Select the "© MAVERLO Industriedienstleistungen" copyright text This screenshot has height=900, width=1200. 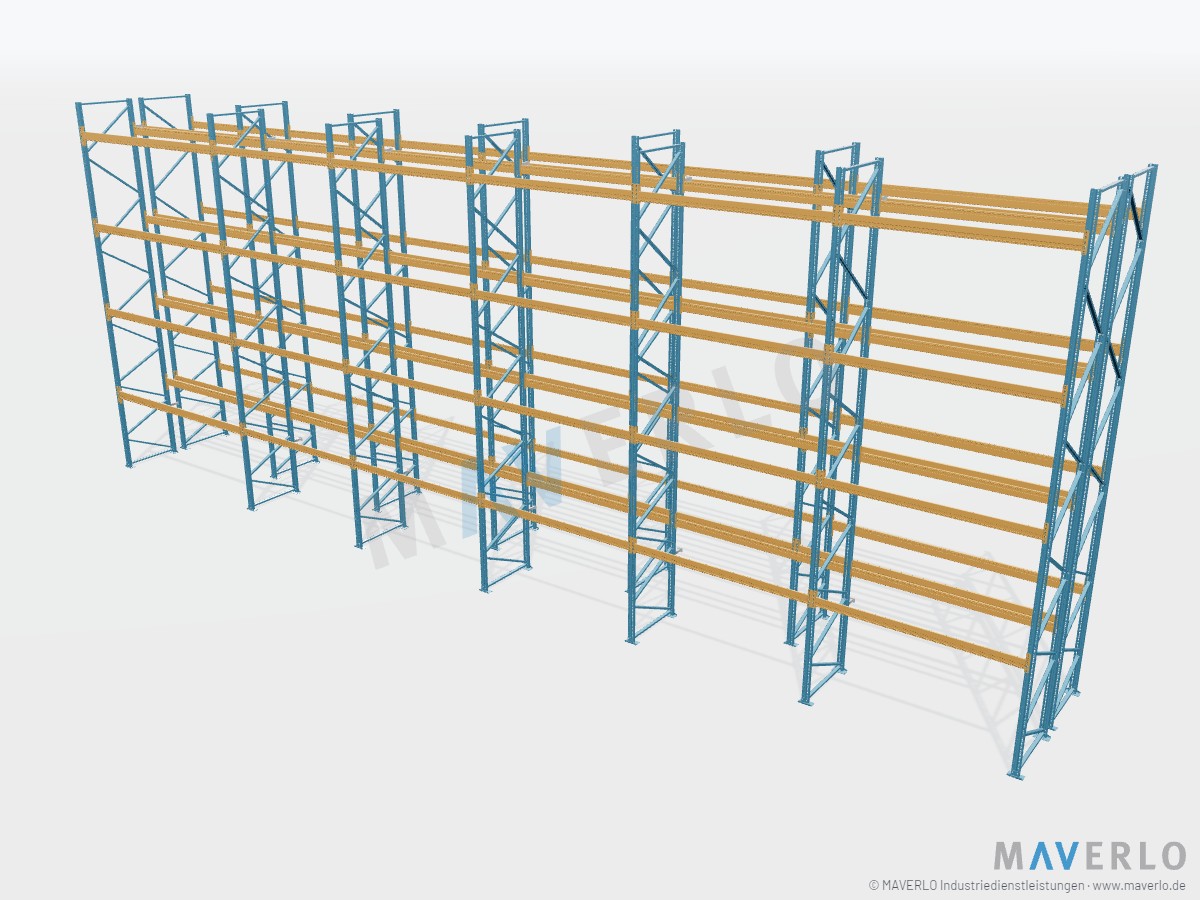(976, 886)
